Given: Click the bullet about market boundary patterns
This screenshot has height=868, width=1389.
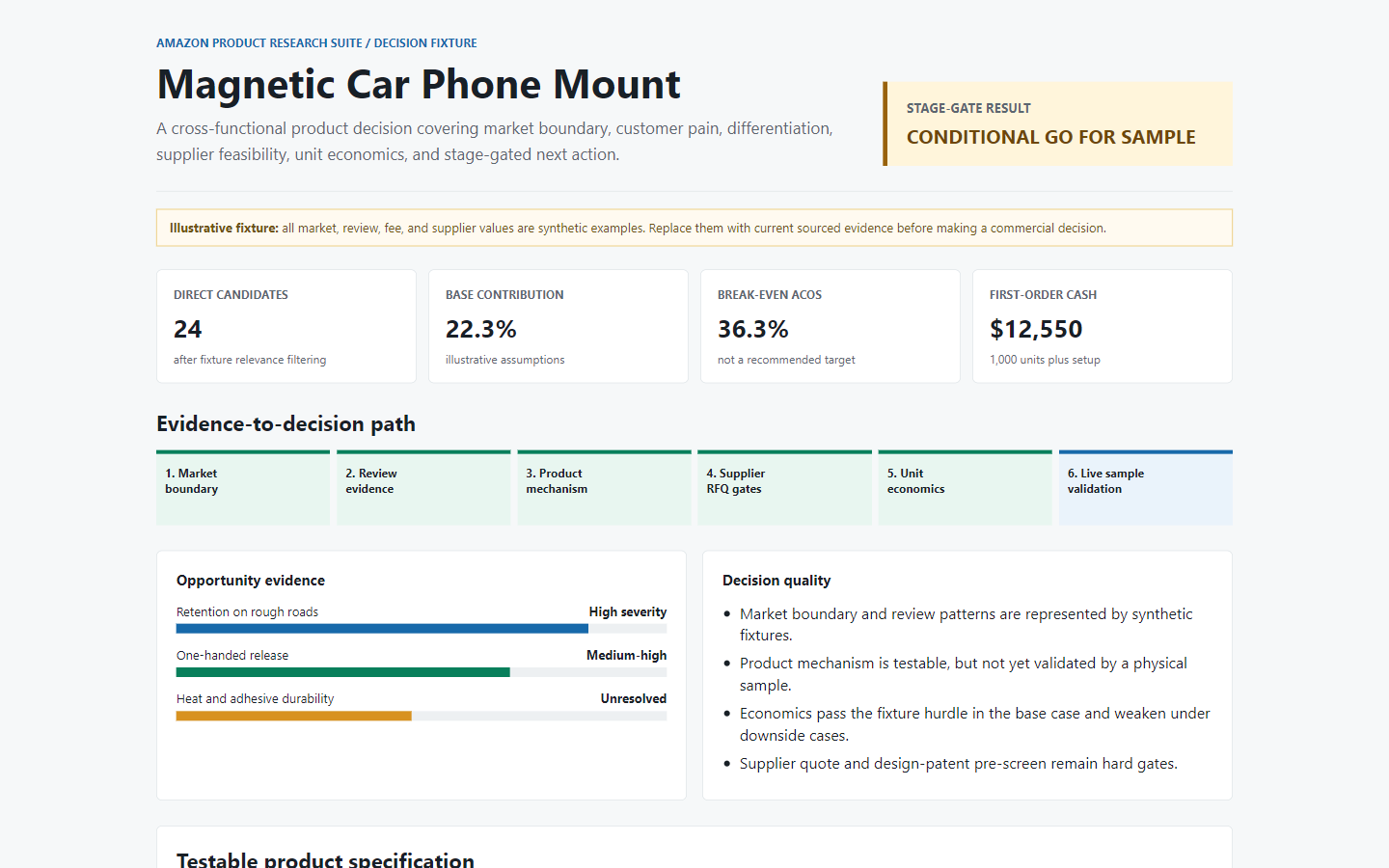Looking at the screenshot, I should tap(967, 624).
